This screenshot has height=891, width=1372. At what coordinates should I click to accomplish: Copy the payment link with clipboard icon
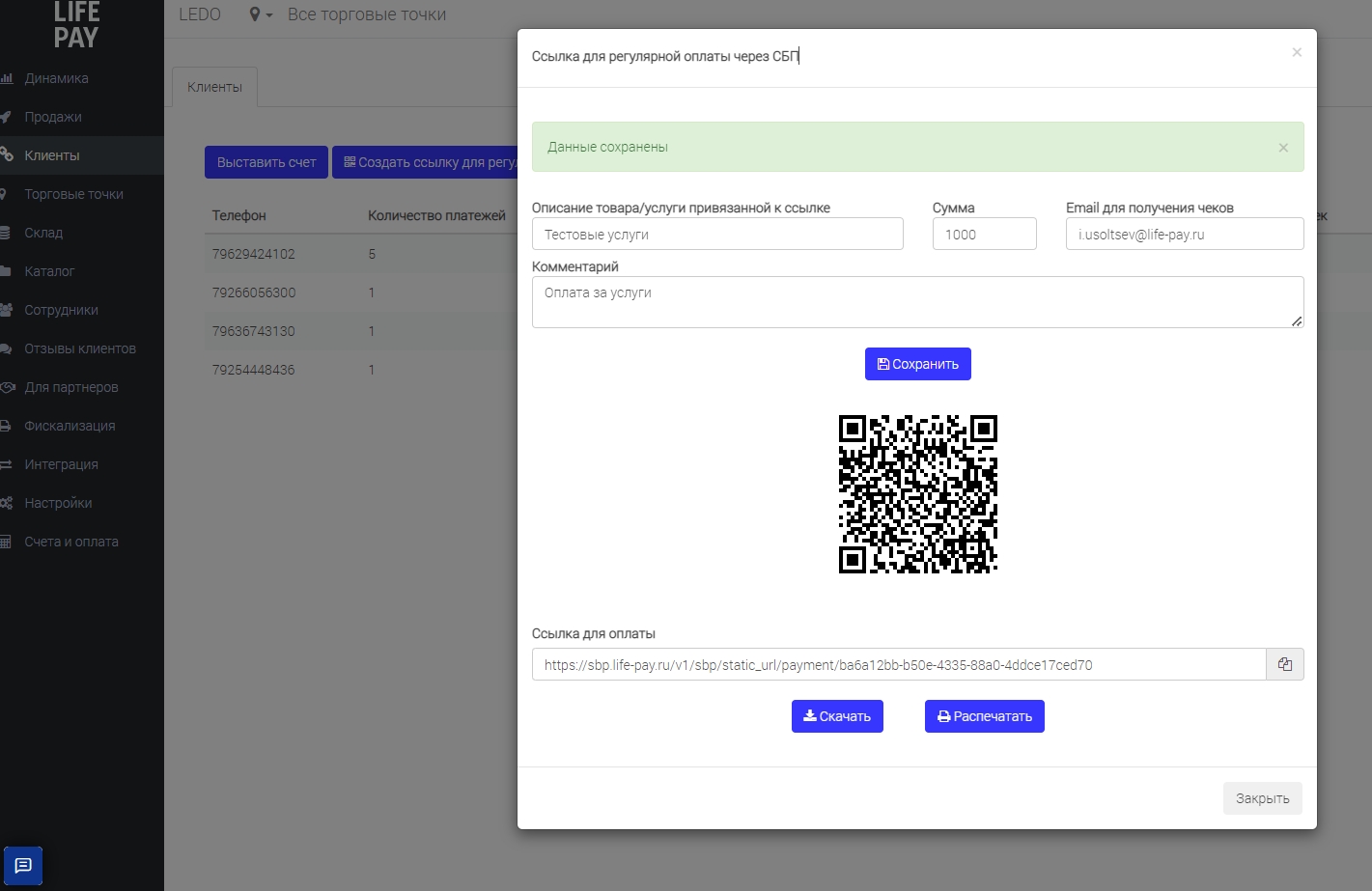(x=1285, y=664)
